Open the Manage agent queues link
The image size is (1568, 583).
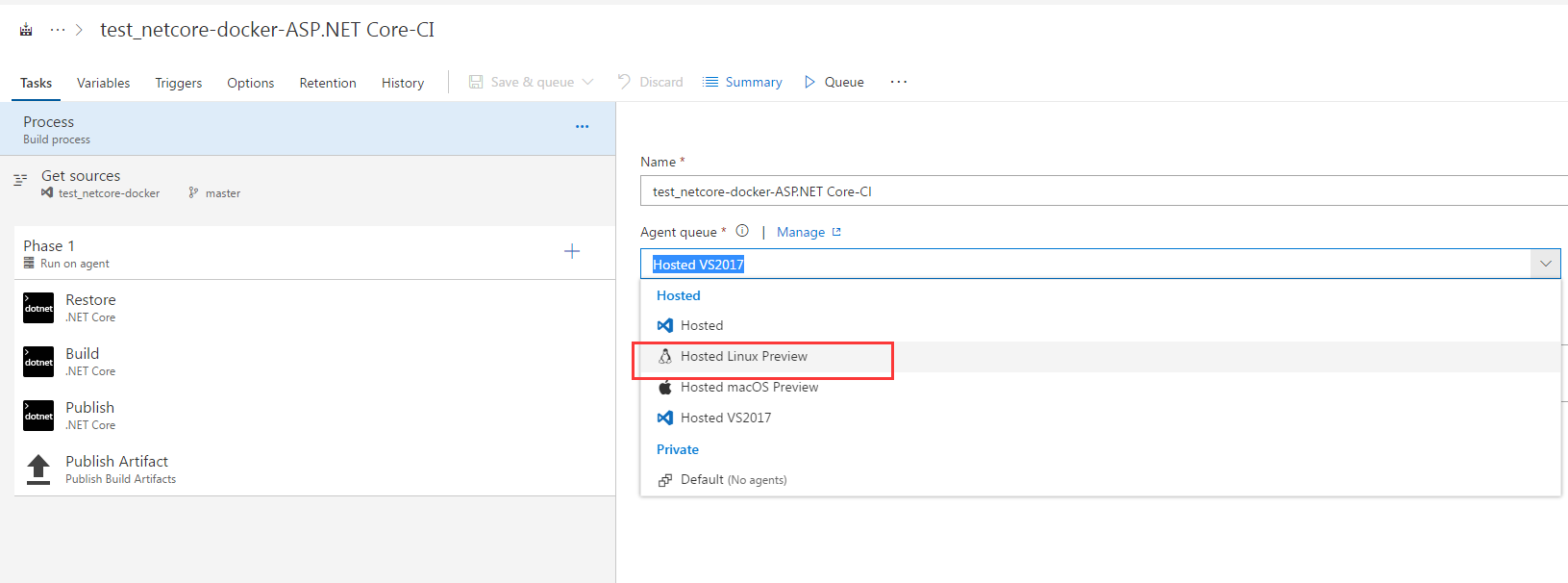point(809,232)
